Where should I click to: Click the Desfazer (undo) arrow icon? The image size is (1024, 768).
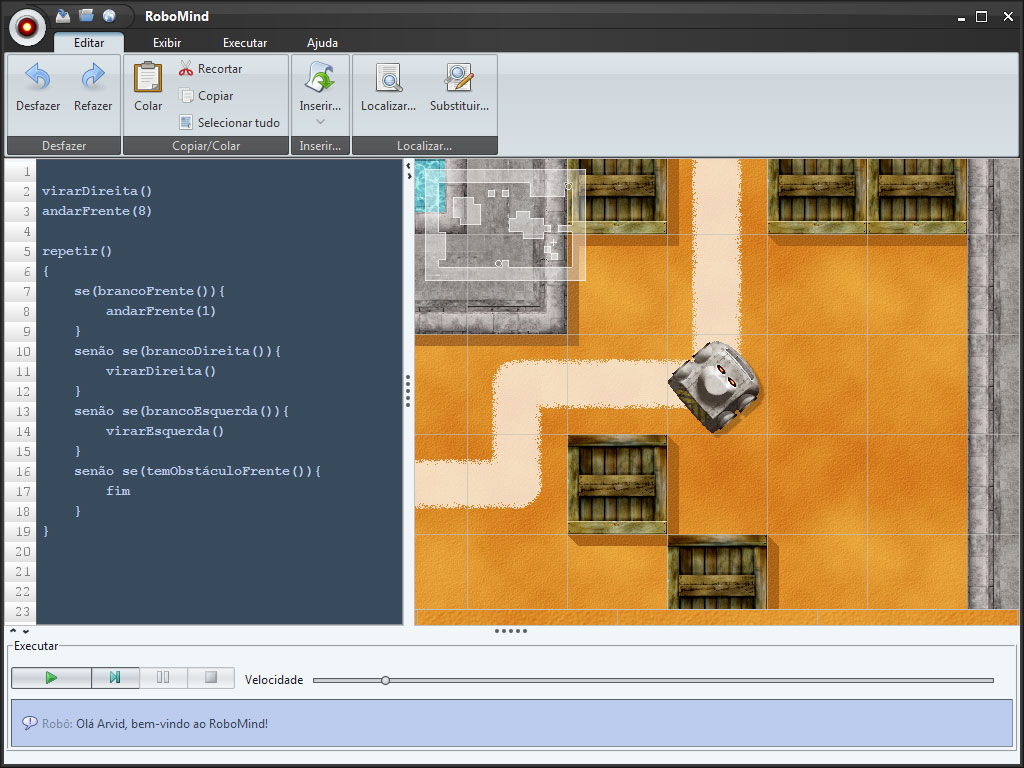point(38,77)
